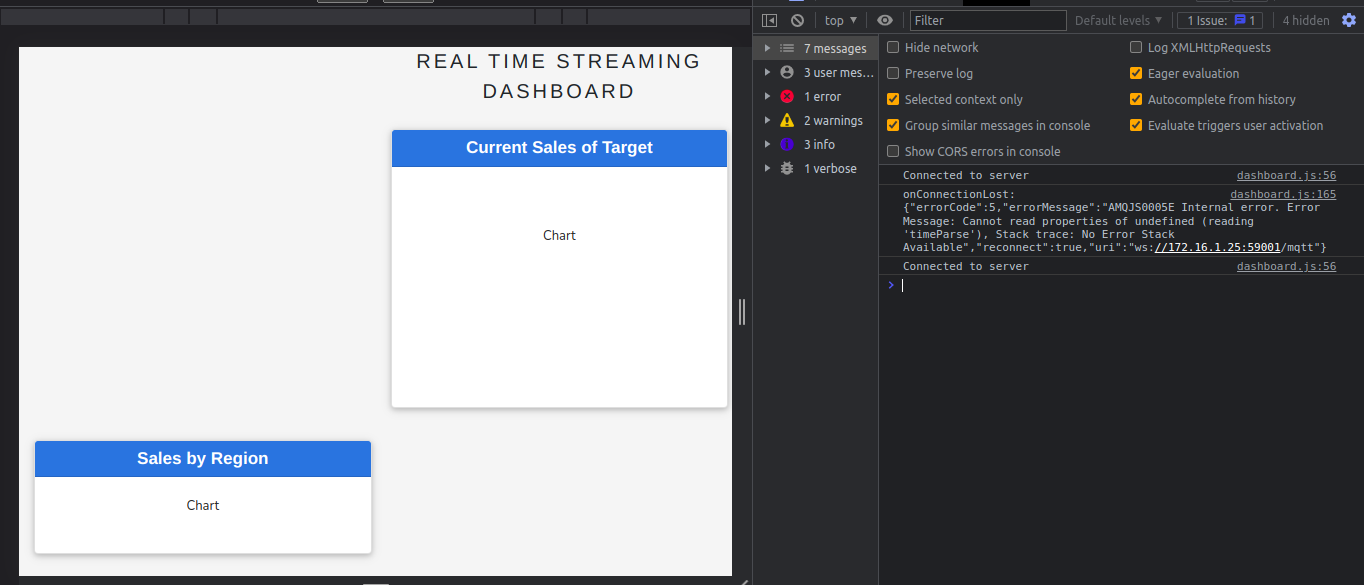This screenshot has width=1364, height=585.
Task: Uncheck Evaluate triggers user activation
Action: pyautogui.click(x=1136, y=125)
